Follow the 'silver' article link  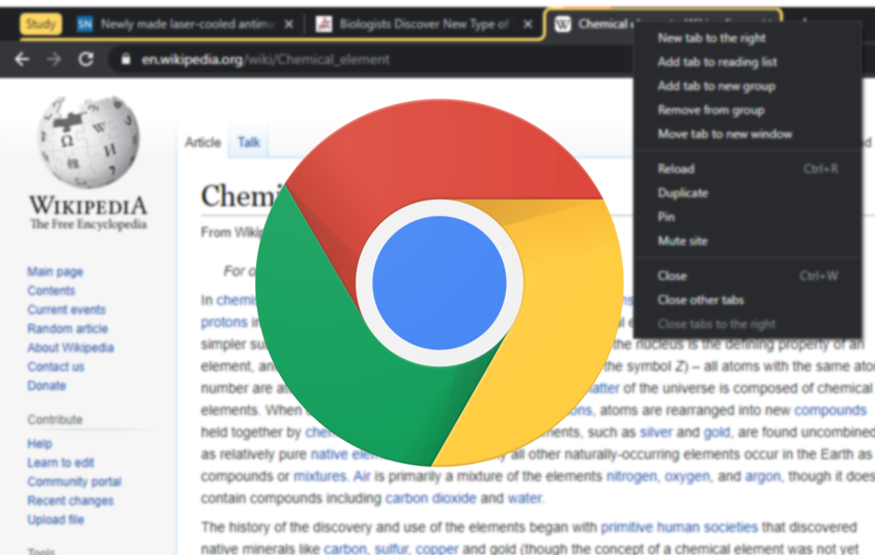(656, 432)
